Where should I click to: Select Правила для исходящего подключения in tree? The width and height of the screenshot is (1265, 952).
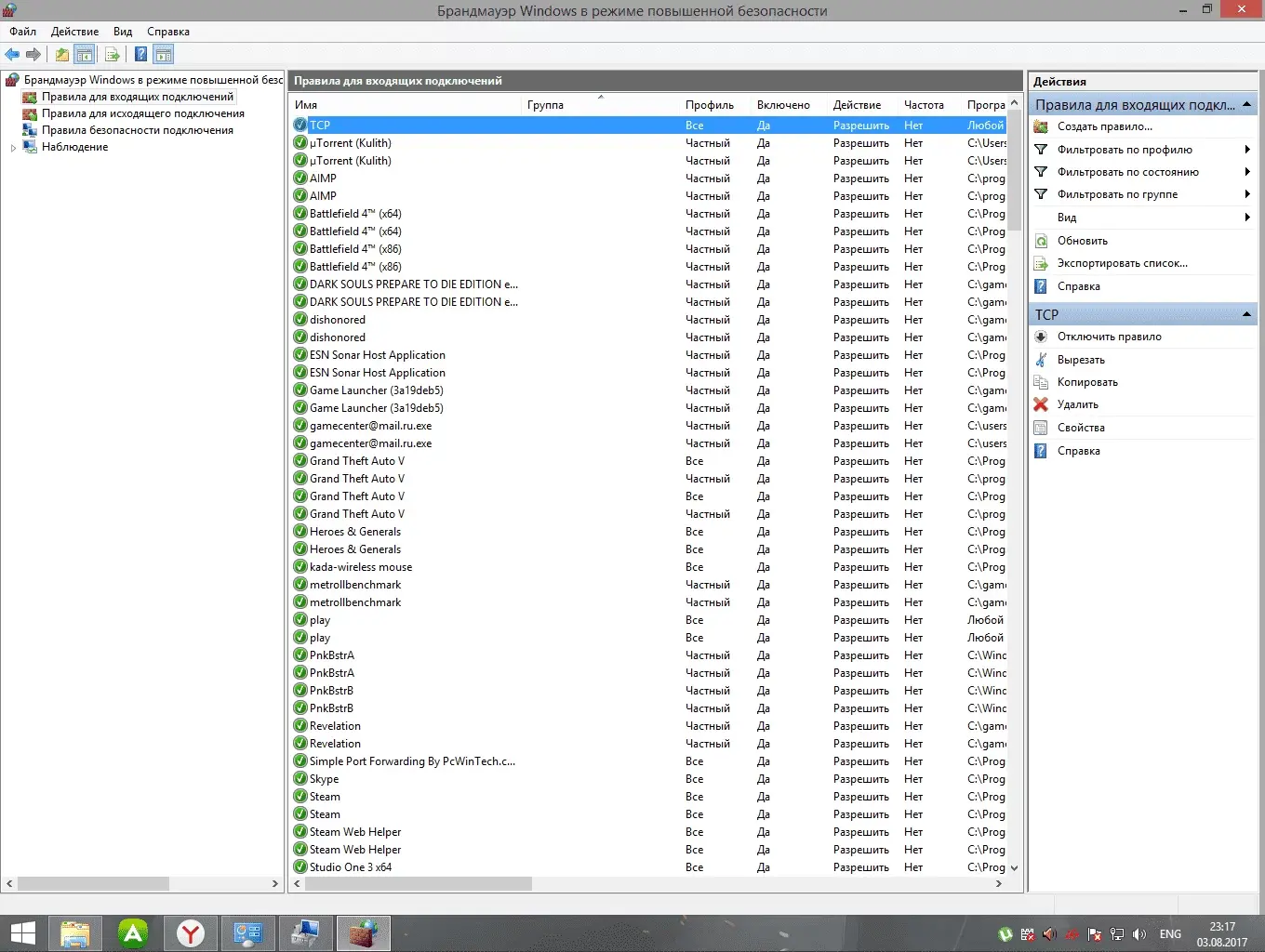[x=143, y=113]
